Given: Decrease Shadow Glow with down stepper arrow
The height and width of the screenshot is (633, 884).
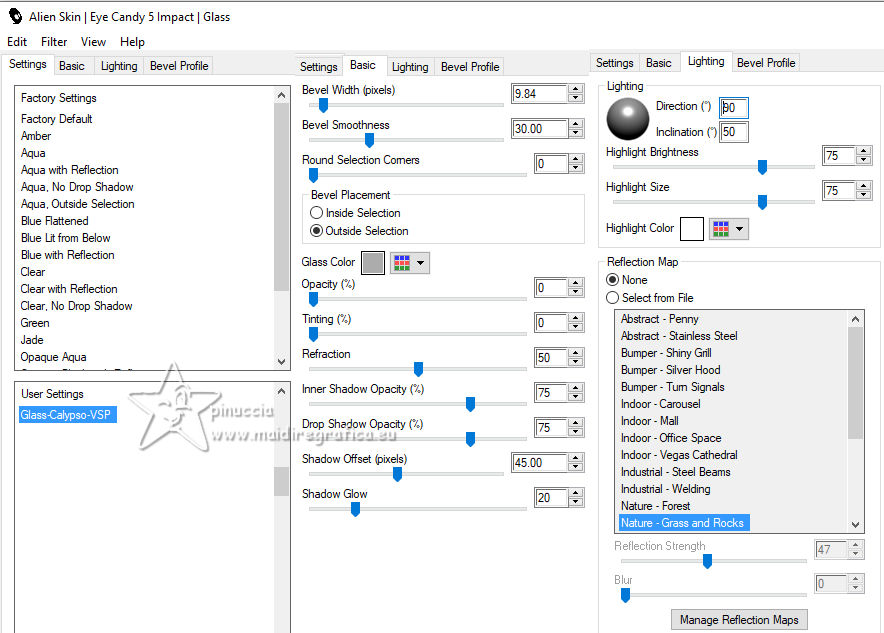Looking at the screenshot, I should (x=576, y=502).
